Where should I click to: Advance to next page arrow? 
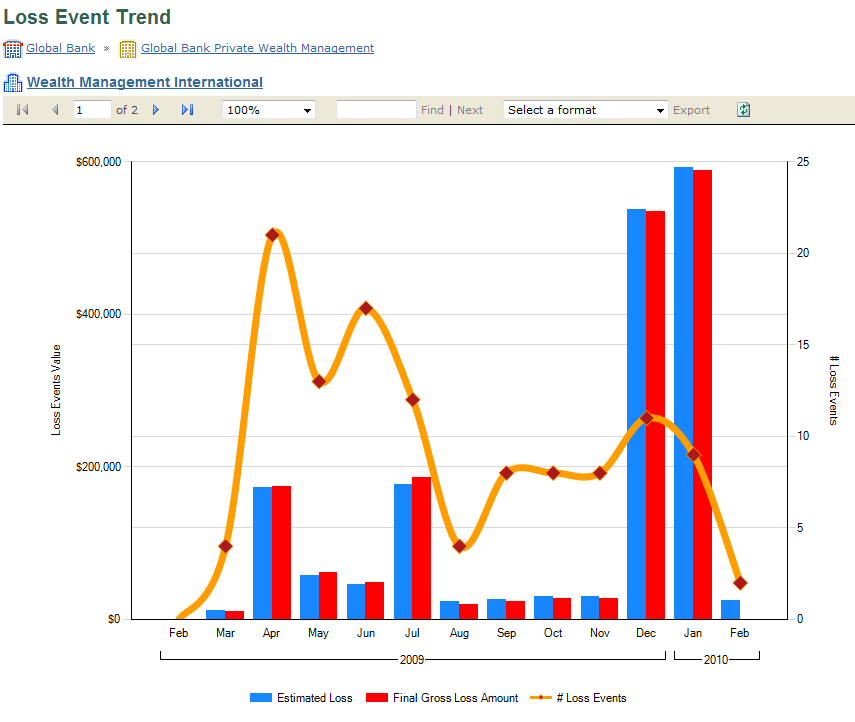coord(156,110)
